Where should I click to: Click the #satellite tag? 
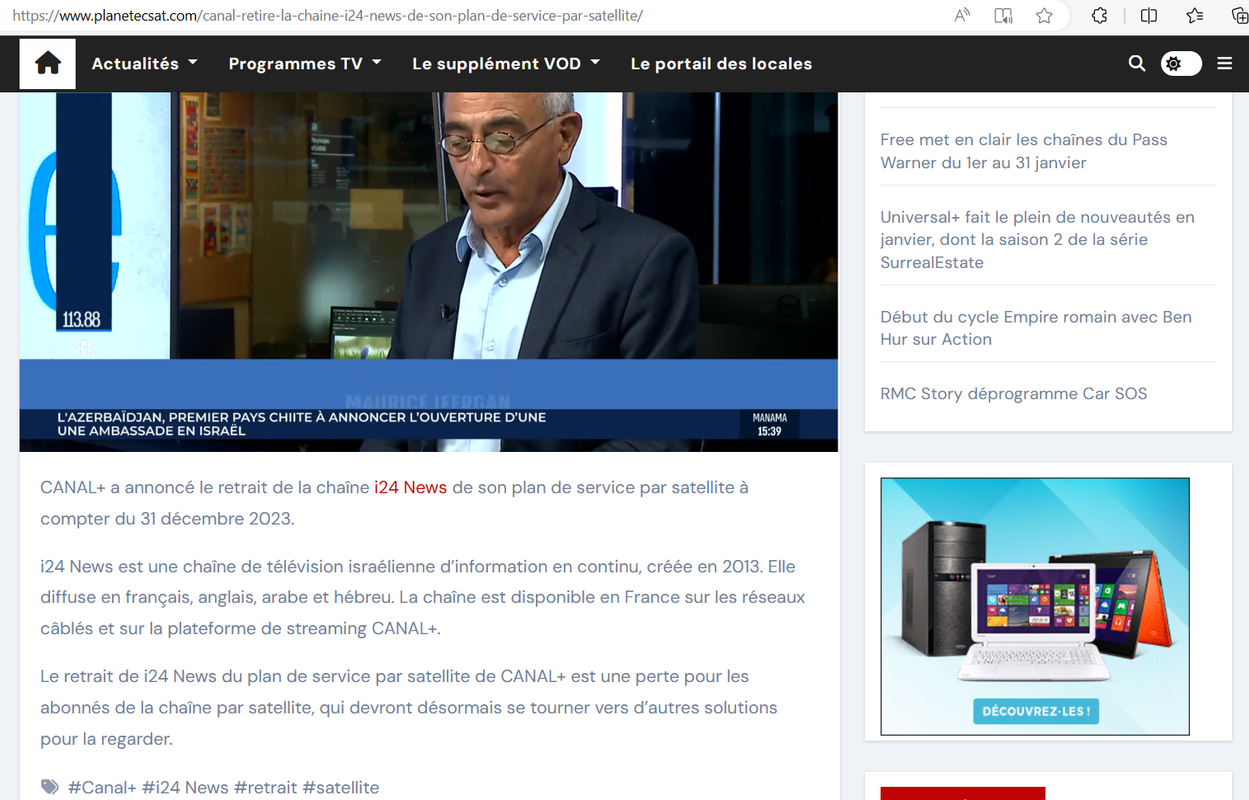click(x=340, y=788)
